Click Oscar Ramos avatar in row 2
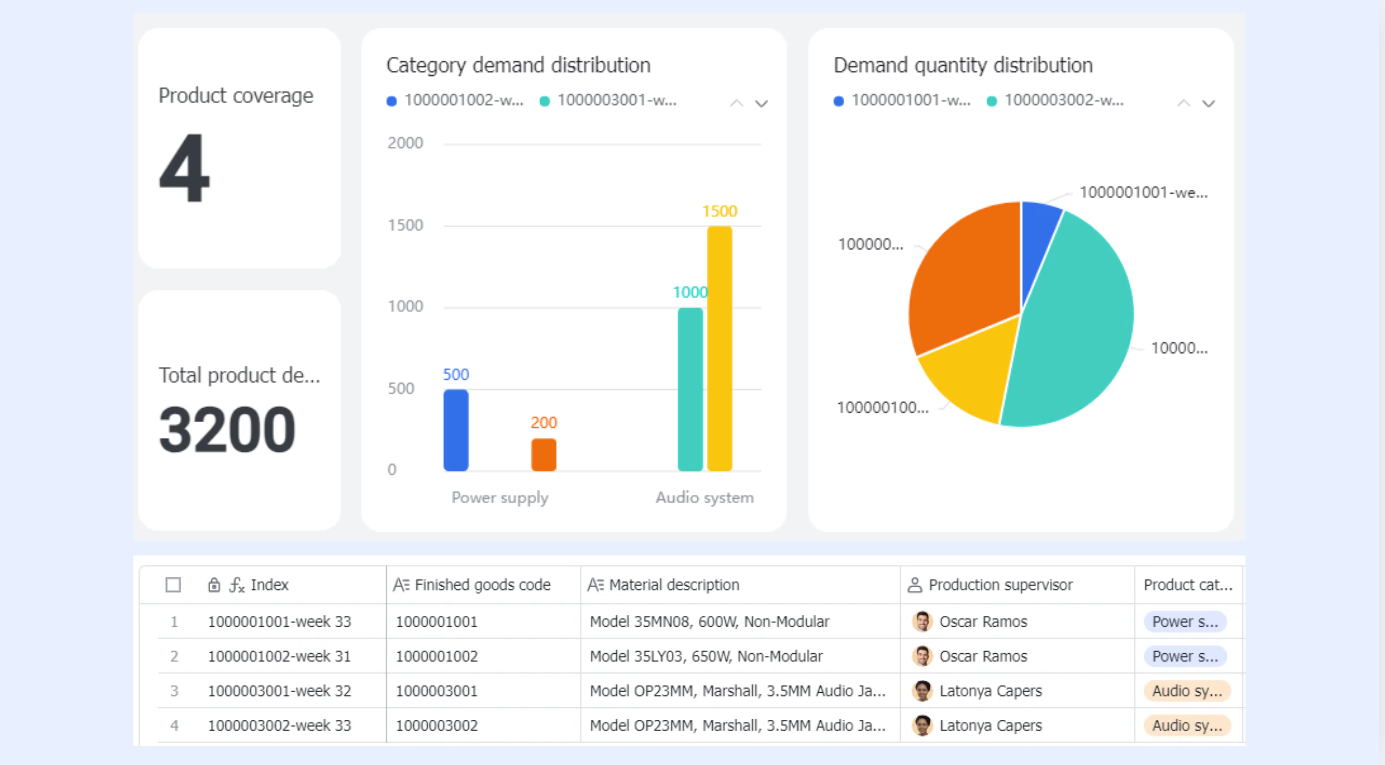1385x765 pixels. (x=922, y=657)
